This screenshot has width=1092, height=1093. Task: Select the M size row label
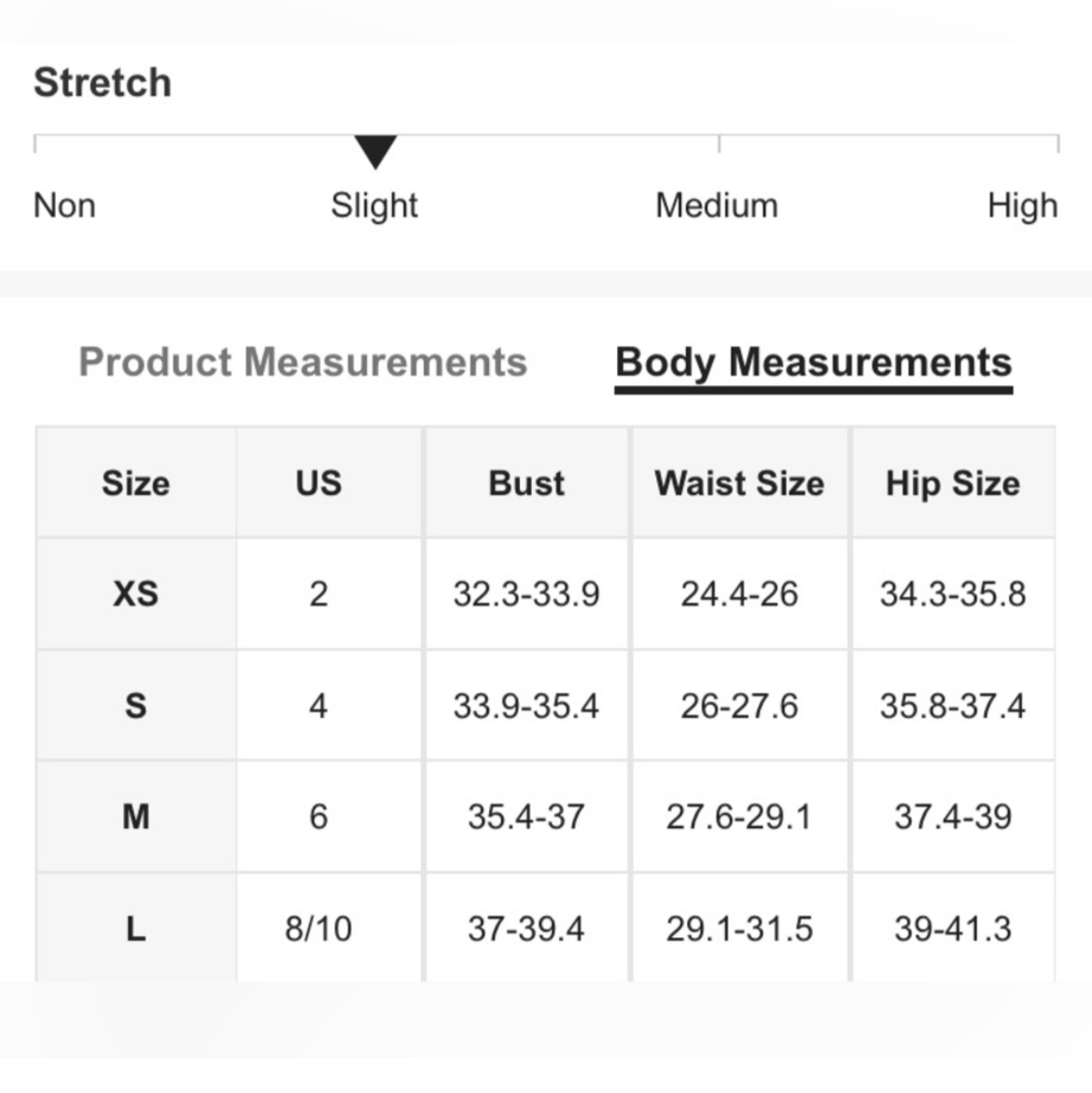click(x=136, y=817)
